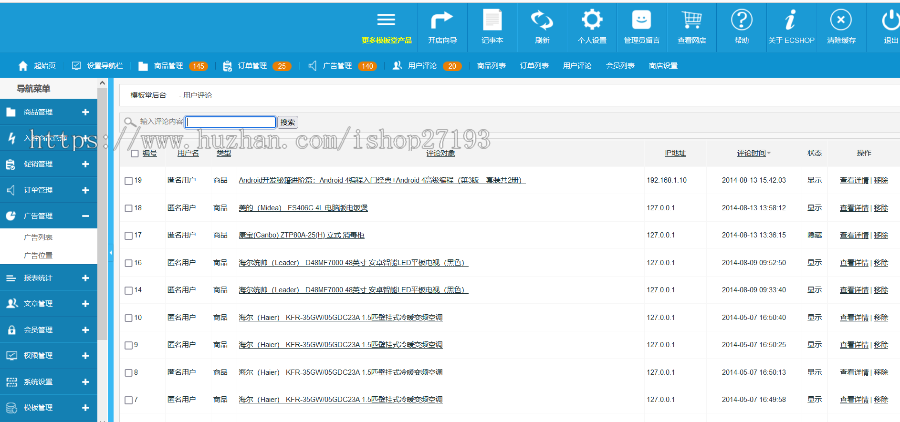Open the Android comment subject link in row 19
The image size is (900, 422).
382,180
